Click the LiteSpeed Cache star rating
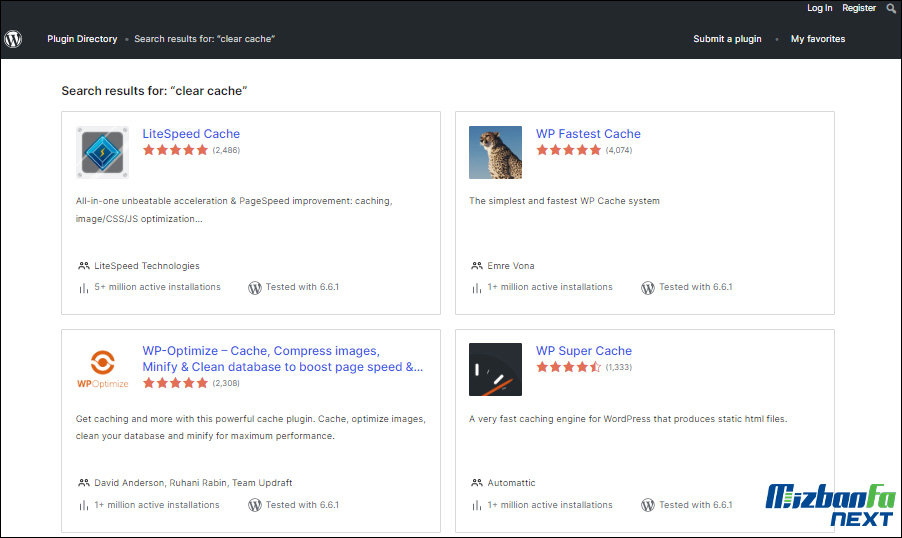Image resolution: width=902 pixels, height=538 pixels. [x=175, y=150]
